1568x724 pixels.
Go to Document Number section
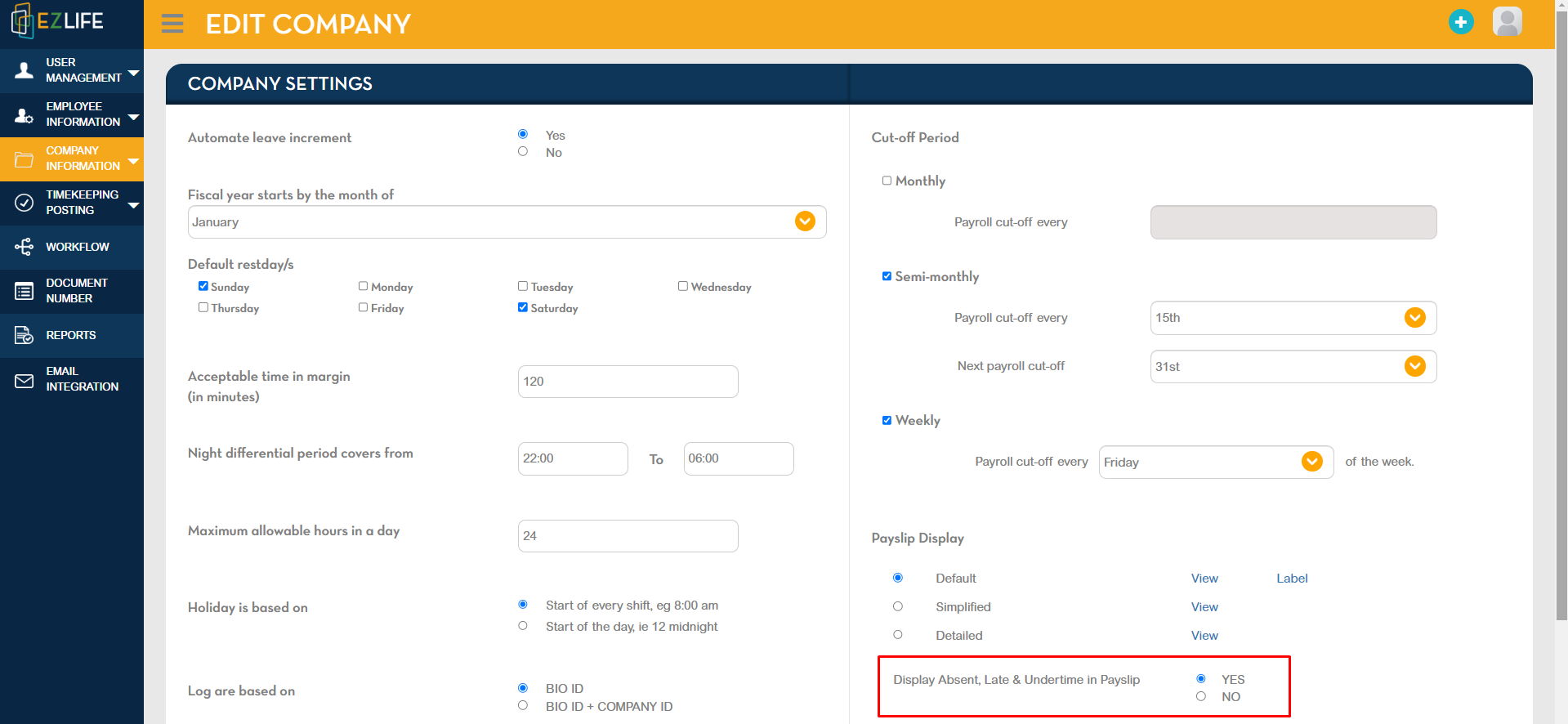pyautogui.click(x=72, y=291)
